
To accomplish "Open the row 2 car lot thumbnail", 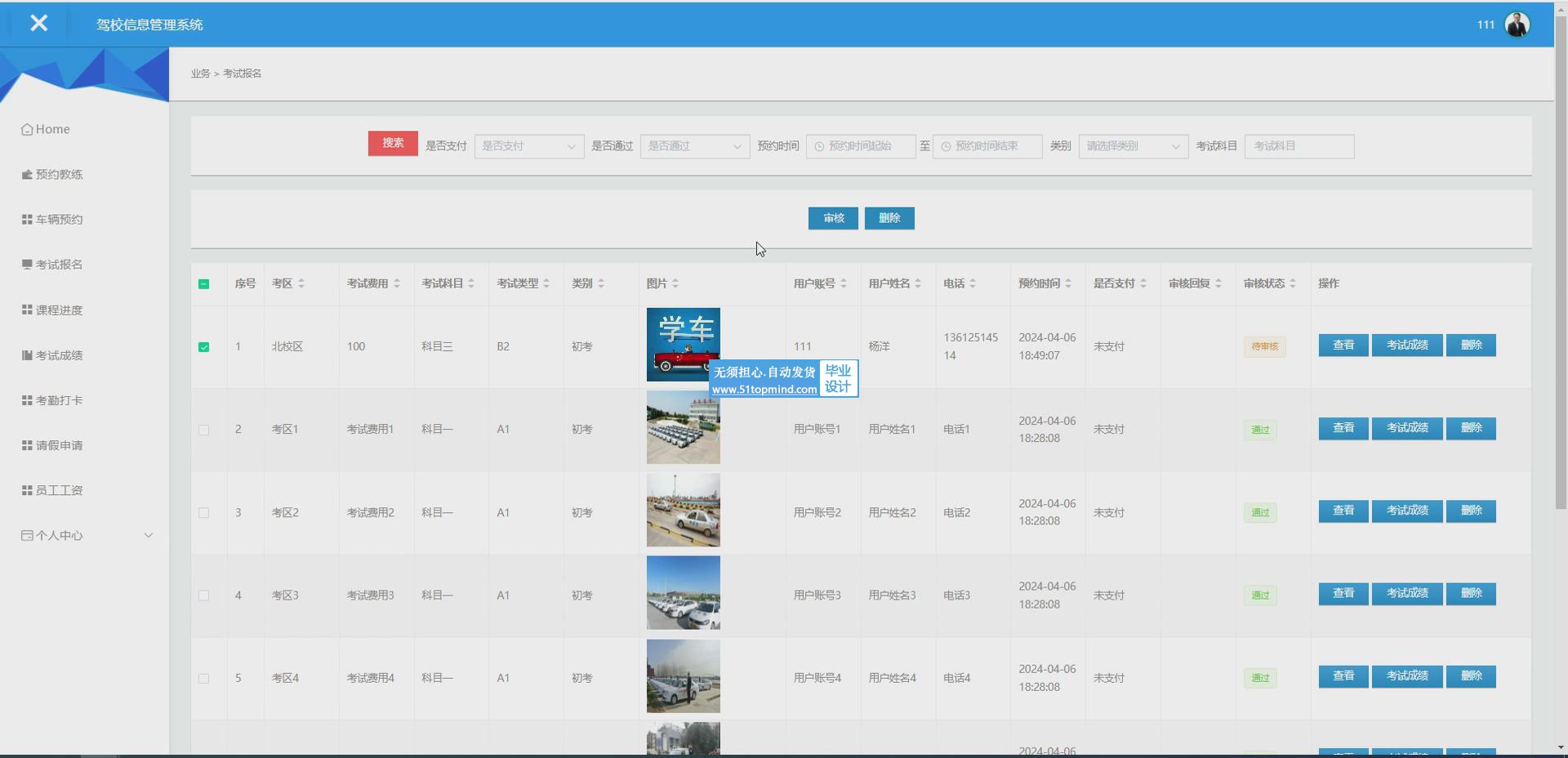I will click(684, 427).
